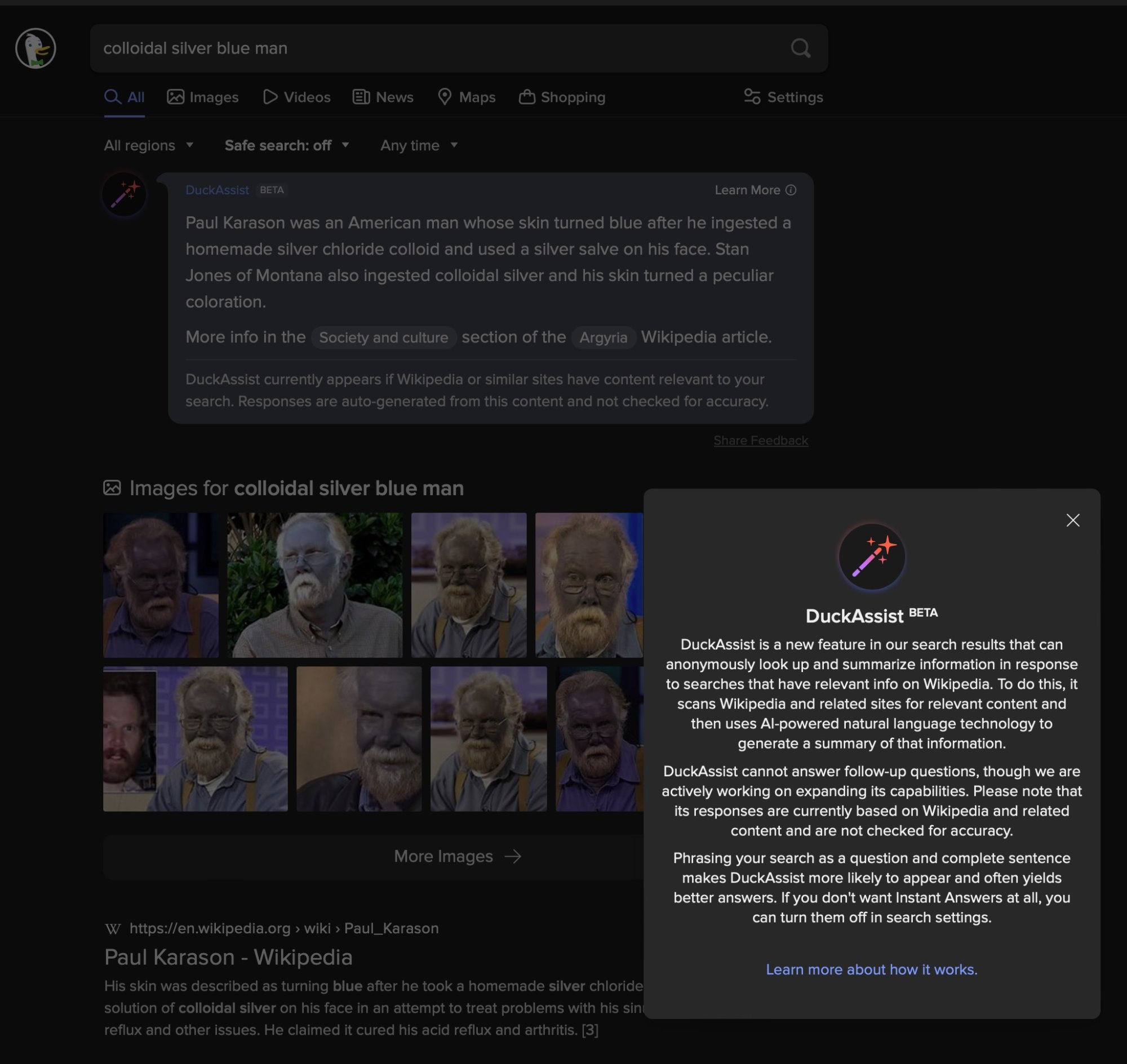Click the magnifying glass search icon
Viewport: 1127px width, 1064px height.
[800, 49]
